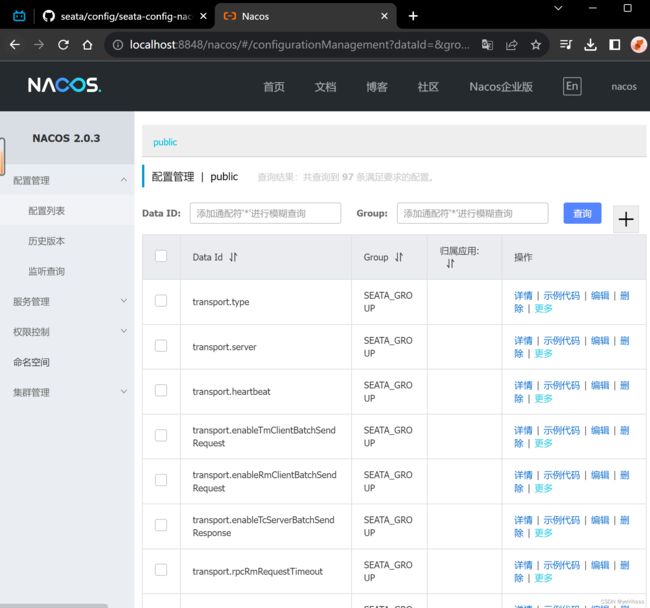
Task: Click the blue 查询 button
Action: coord(582,213)
